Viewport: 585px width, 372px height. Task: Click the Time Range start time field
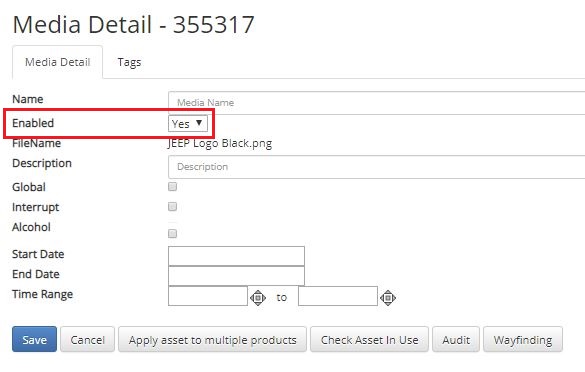point(208,296)
